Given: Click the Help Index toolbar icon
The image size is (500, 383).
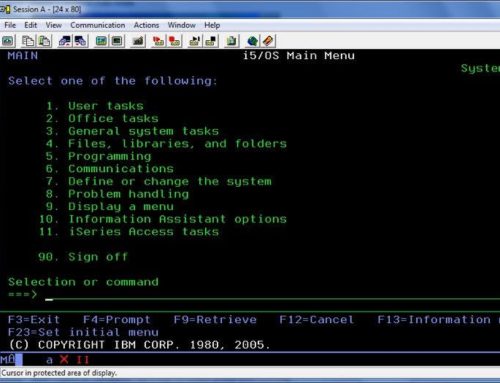Looking at the screenshot, I should pyautogui.click(x=268, y=41).
